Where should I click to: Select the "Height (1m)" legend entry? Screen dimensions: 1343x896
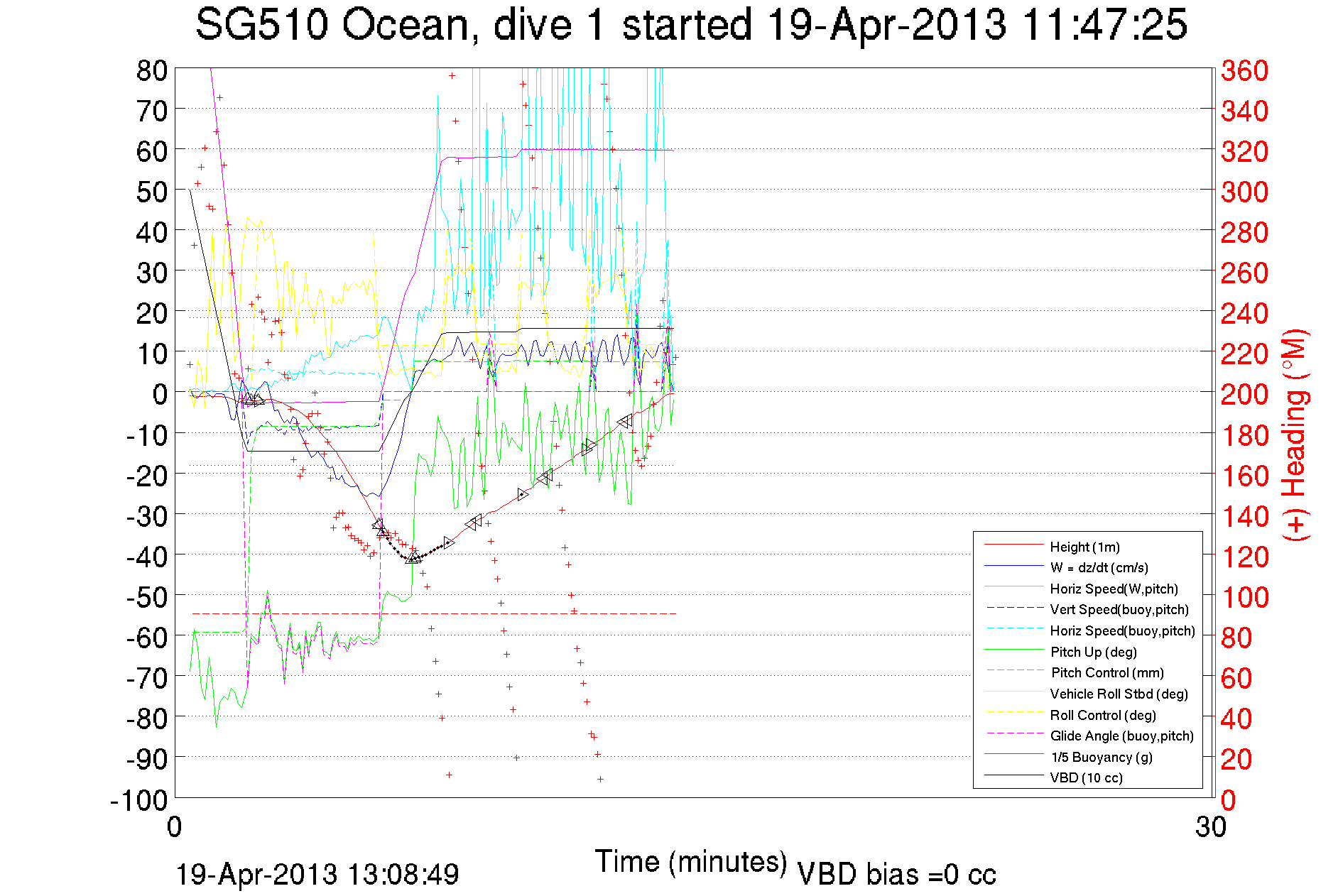[x=1084, y=547]
